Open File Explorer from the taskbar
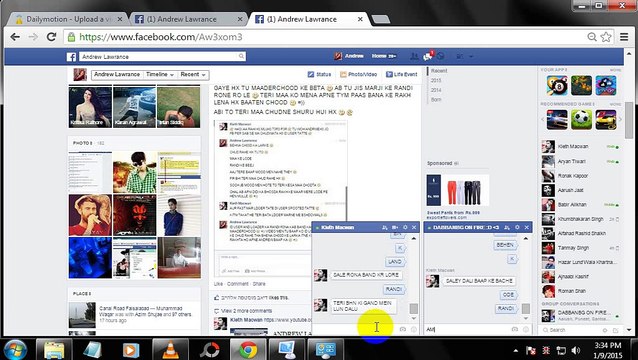Image resolution: width=638 pixels, height=360 pixels. click(54, 350)
